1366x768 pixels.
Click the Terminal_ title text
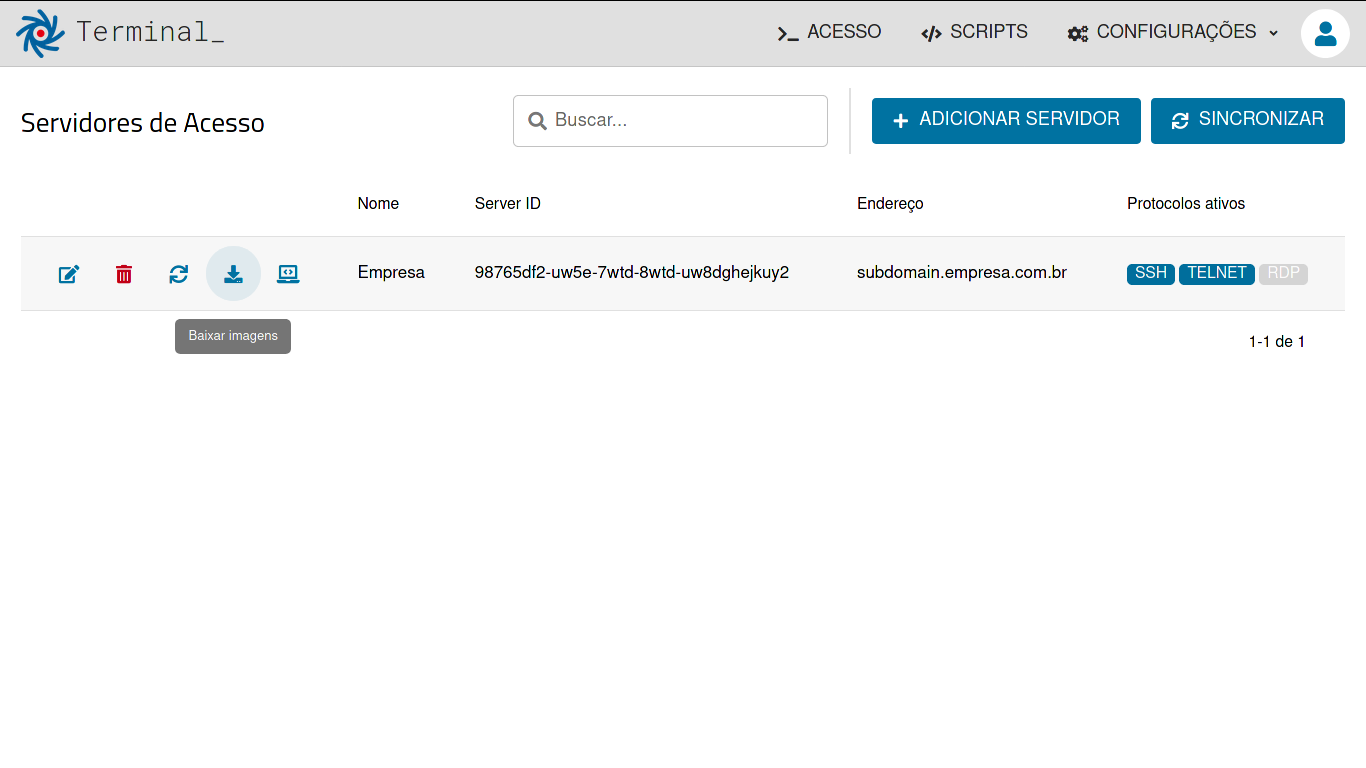[x=150, y=32]
